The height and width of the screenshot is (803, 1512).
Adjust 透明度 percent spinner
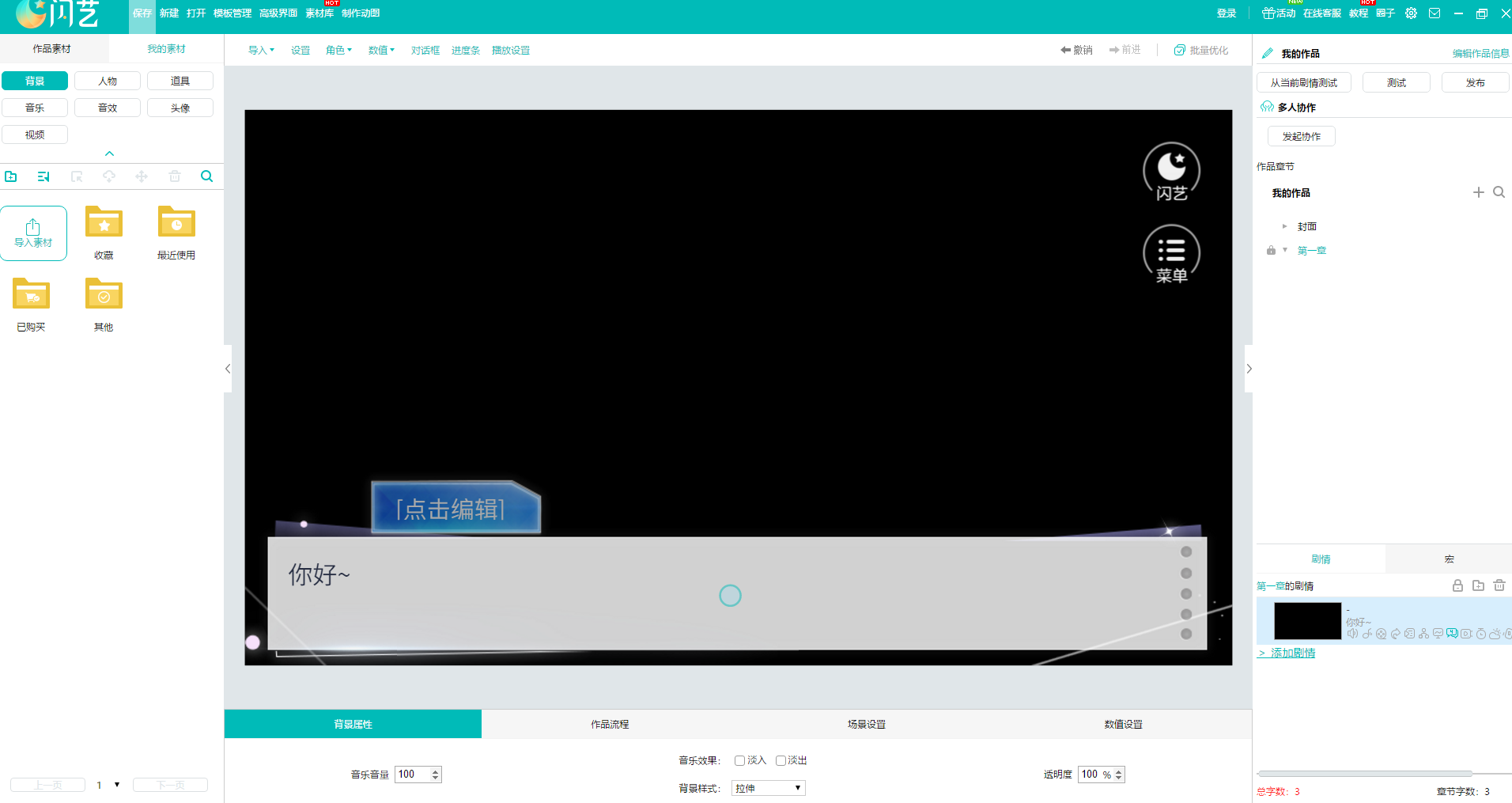(1118, 775)
